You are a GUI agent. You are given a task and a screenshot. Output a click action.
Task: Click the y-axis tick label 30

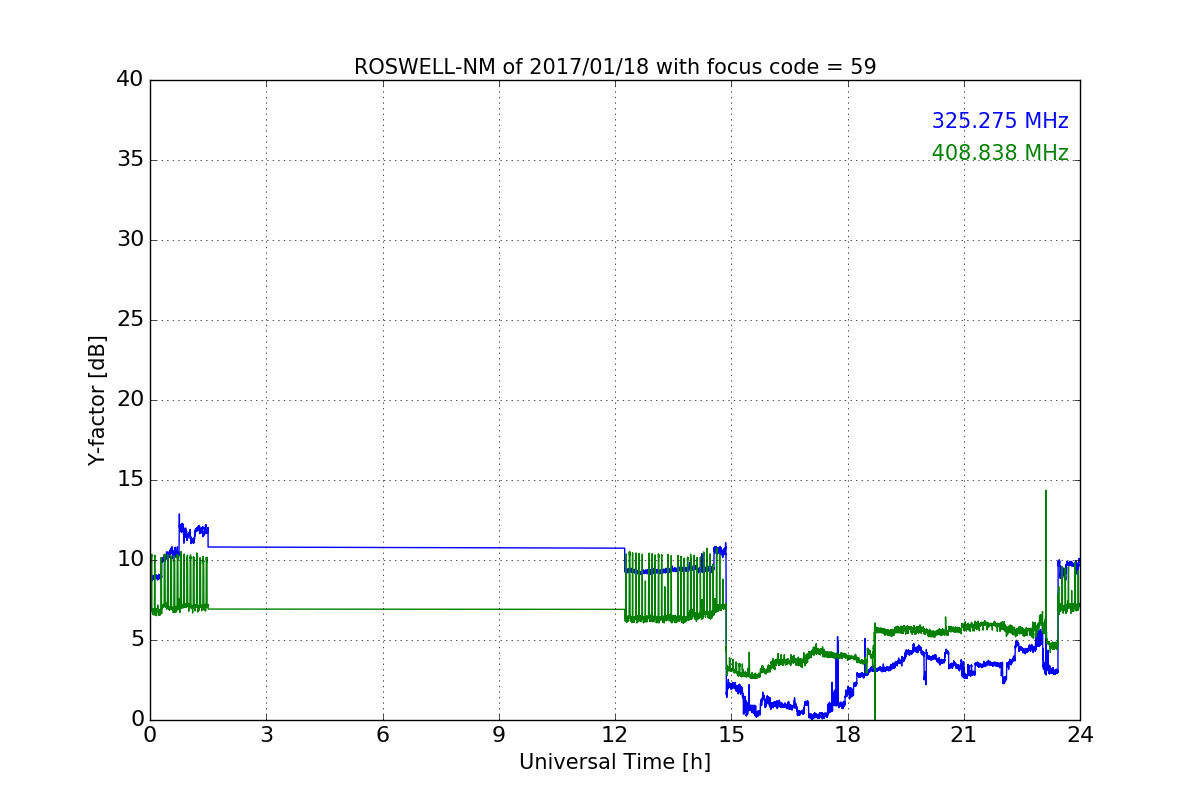coord(130,240)
